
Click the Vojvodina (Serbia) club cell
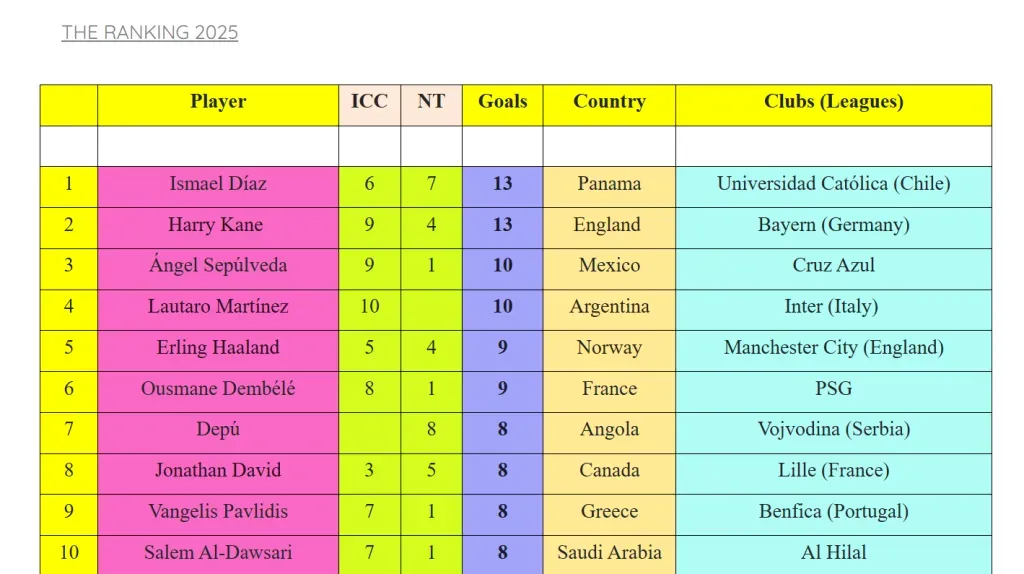coord(833,430)
